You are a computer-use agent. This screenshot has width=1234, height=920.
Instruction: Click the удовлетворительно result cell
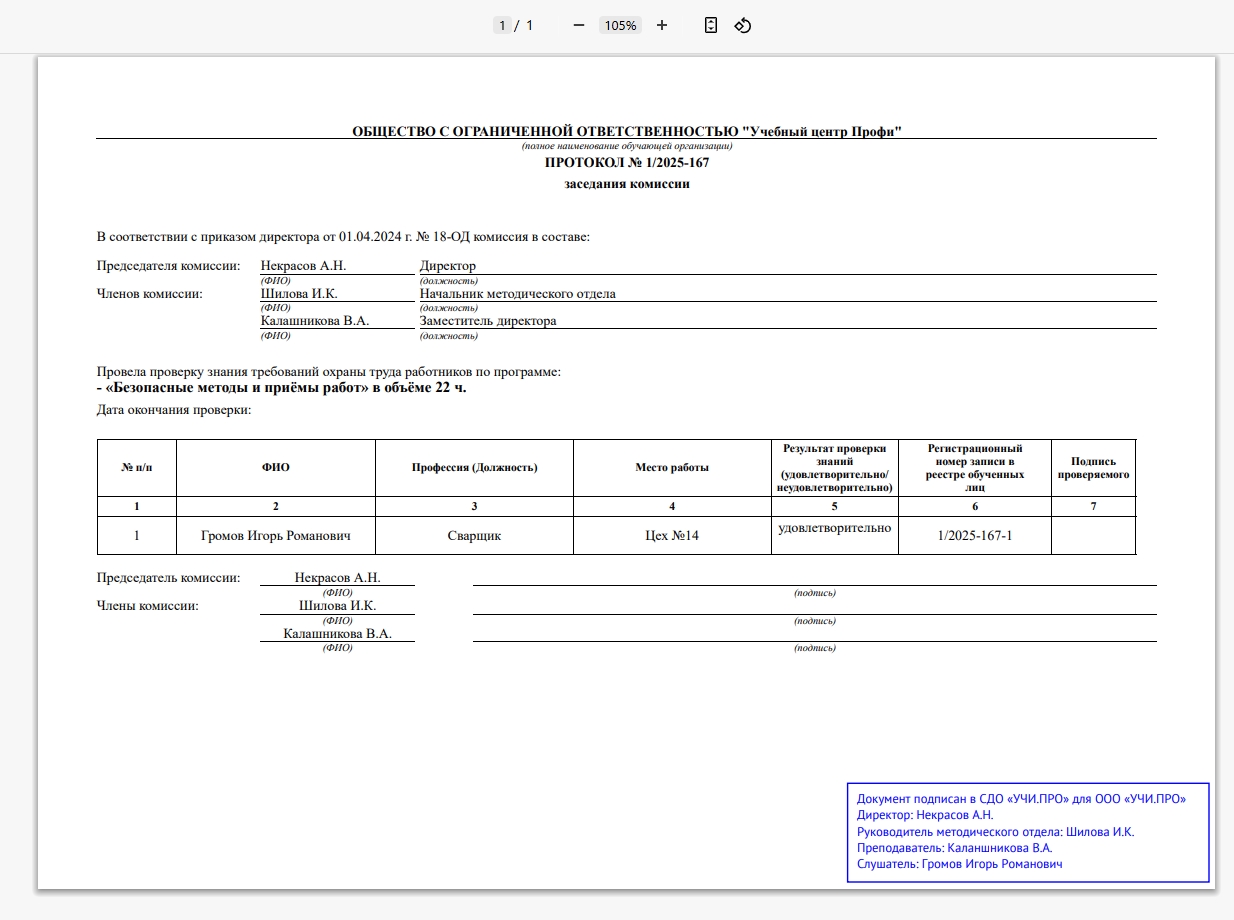[x=835, y=528]
